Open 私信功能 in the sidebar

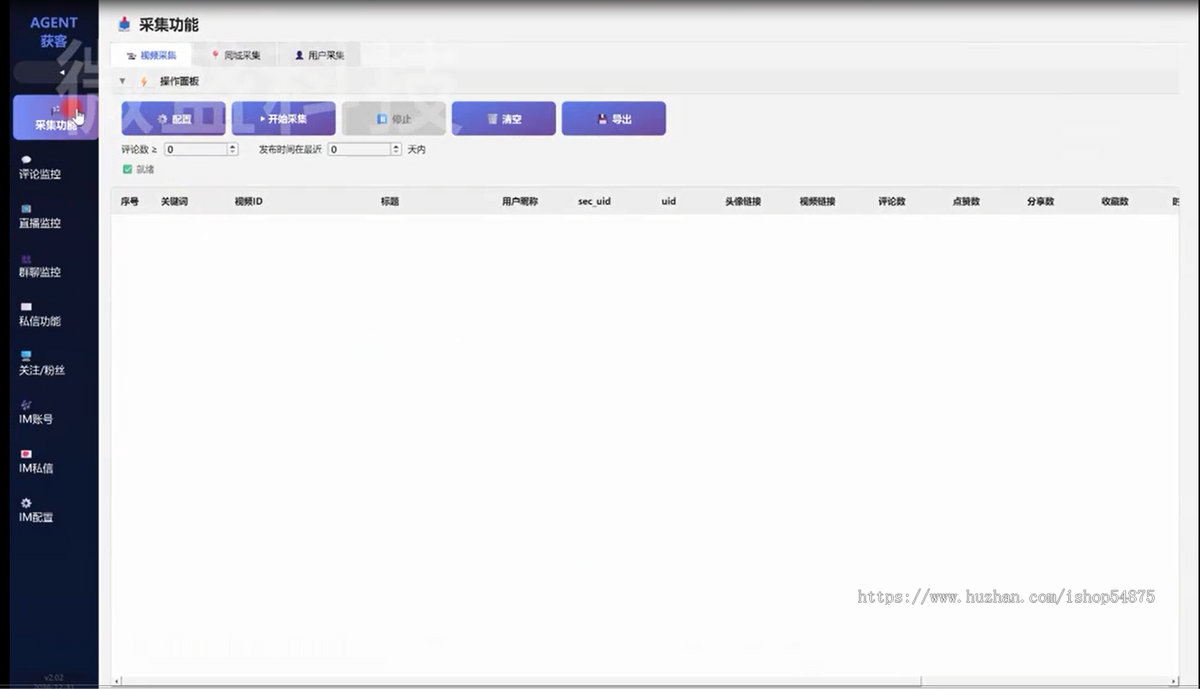[x=40, y=314]
